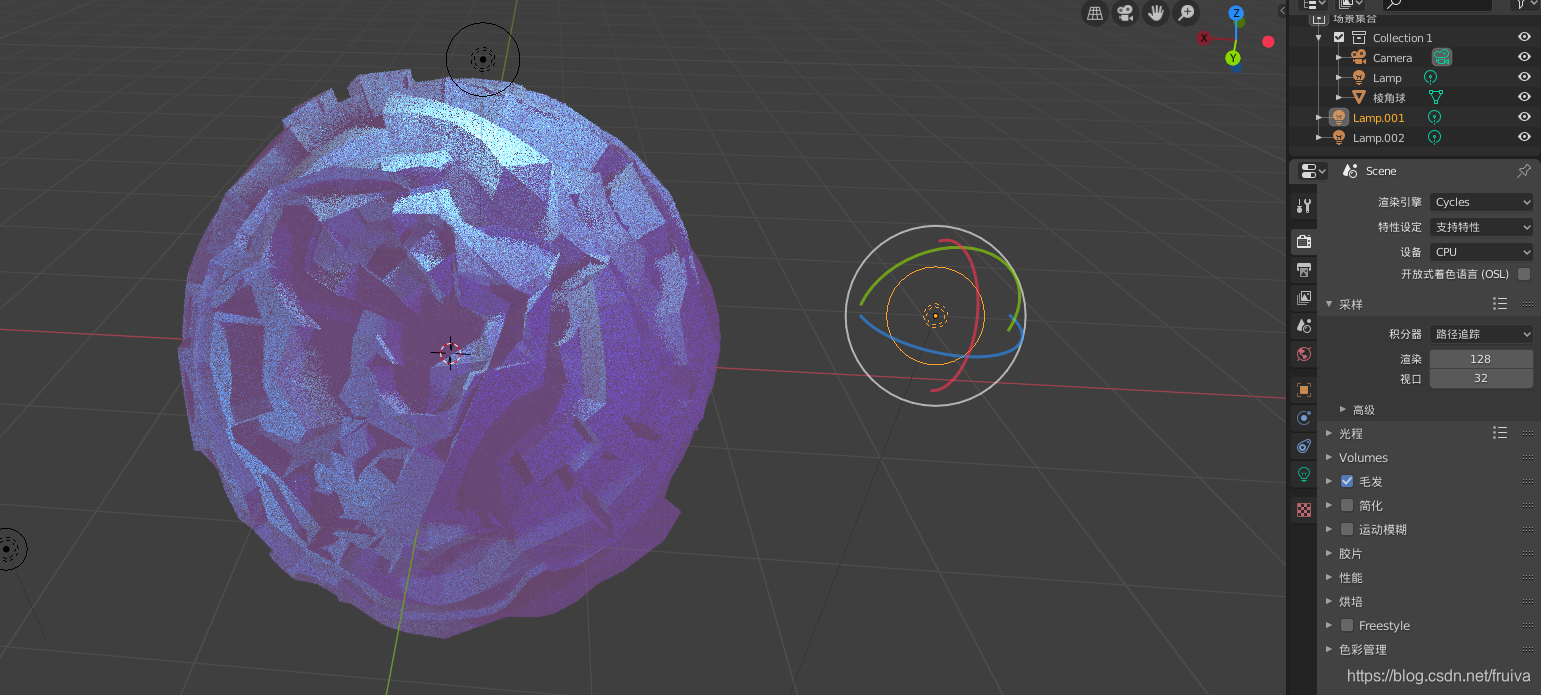Image resolution: width=1541 pixels, height=695 pixels.
Task: Click the 光程 presets list icon
Action: point(1500,433)
